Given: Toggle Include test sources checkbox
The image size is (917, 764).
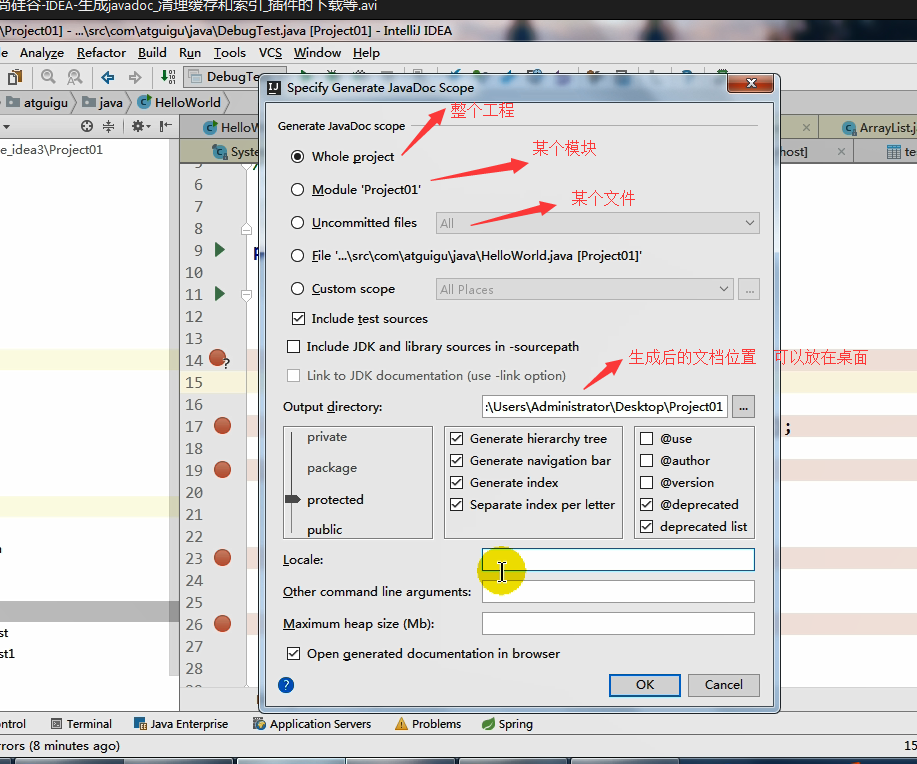Looking at the screenshot, I should (x=298, y=319).
